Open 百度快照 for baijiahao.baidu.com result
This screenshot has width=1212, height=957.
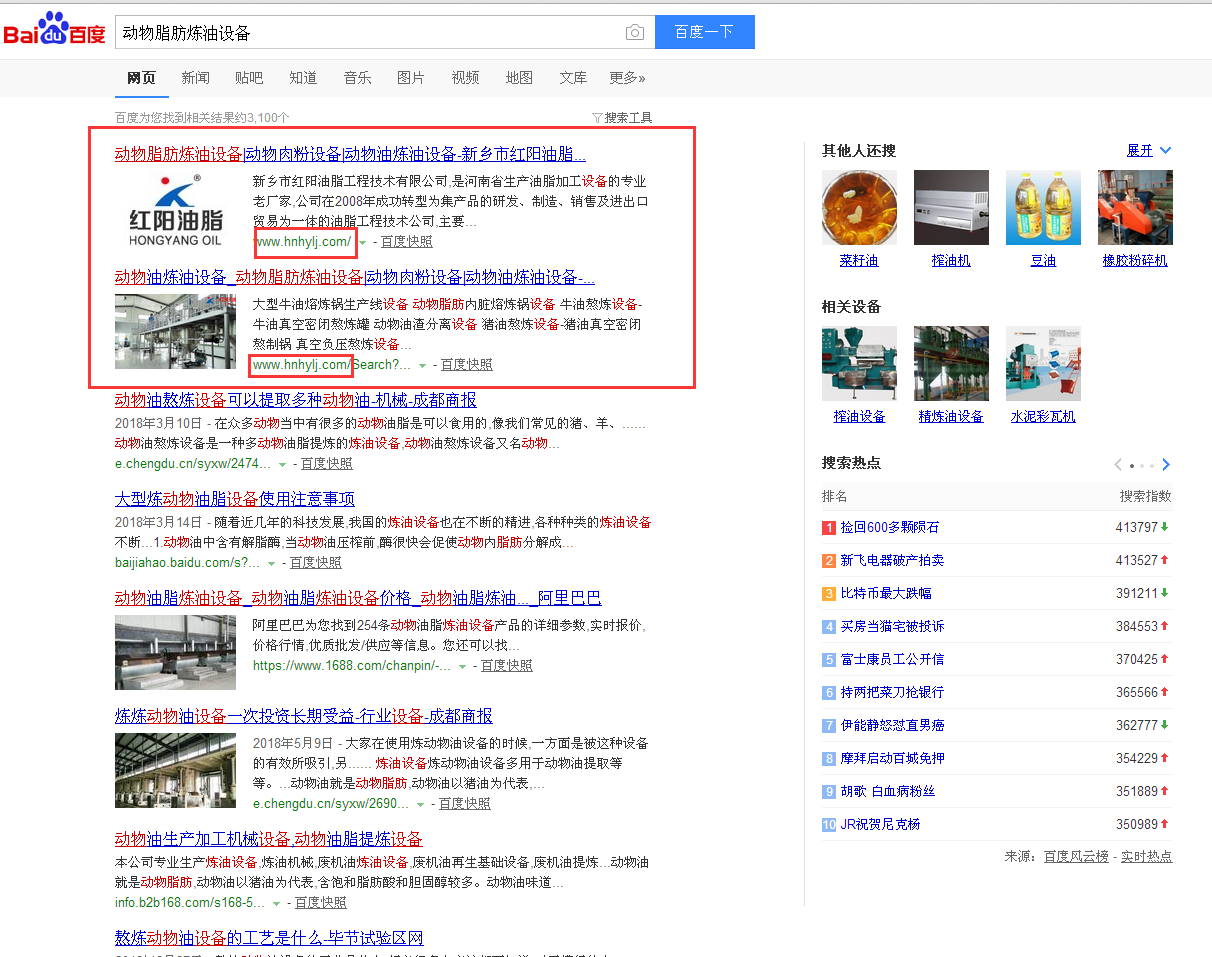click(316, 563)
